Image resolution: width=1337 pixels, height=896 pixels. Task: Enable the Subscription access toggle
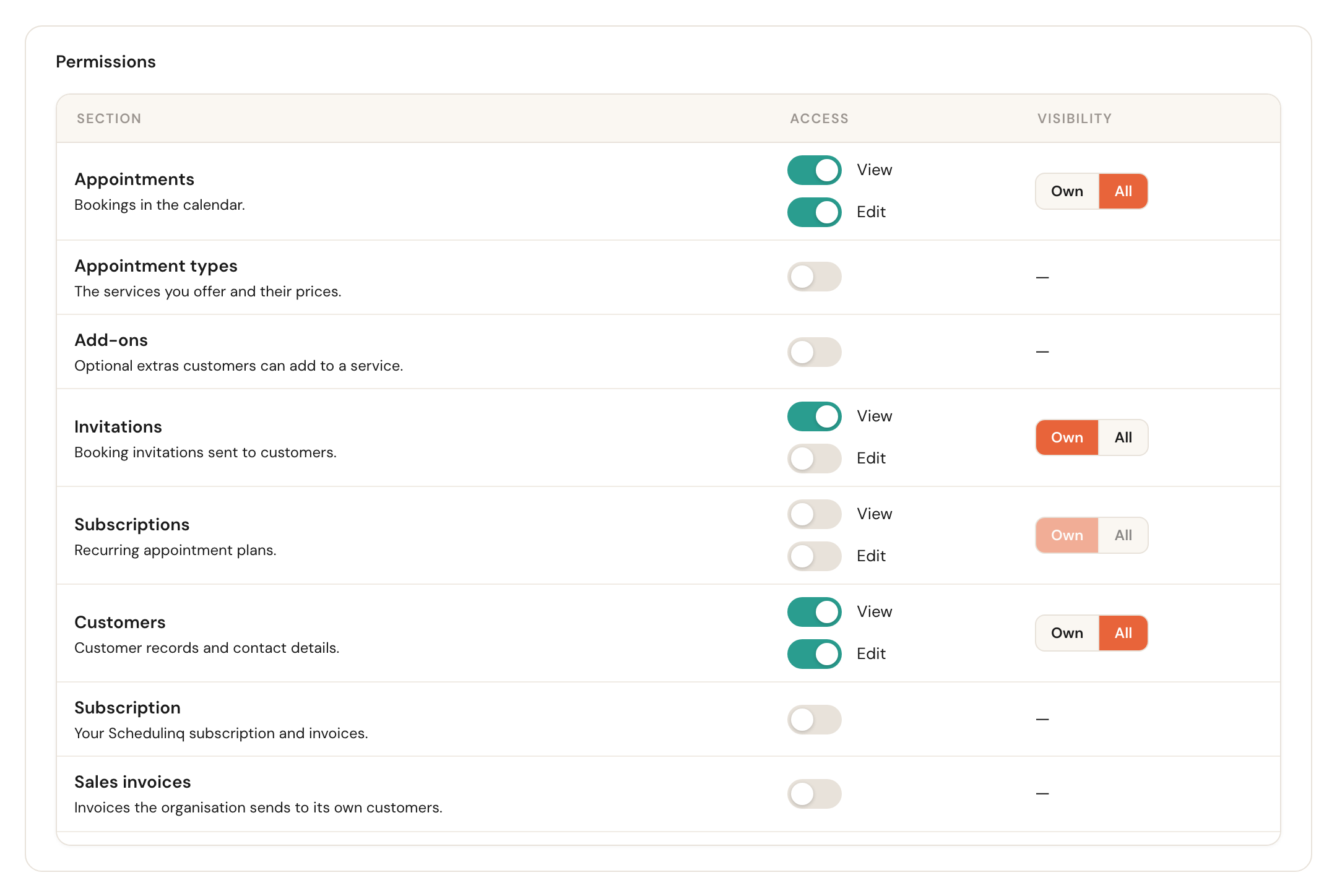pyautogui.click(x=814, y=720)
